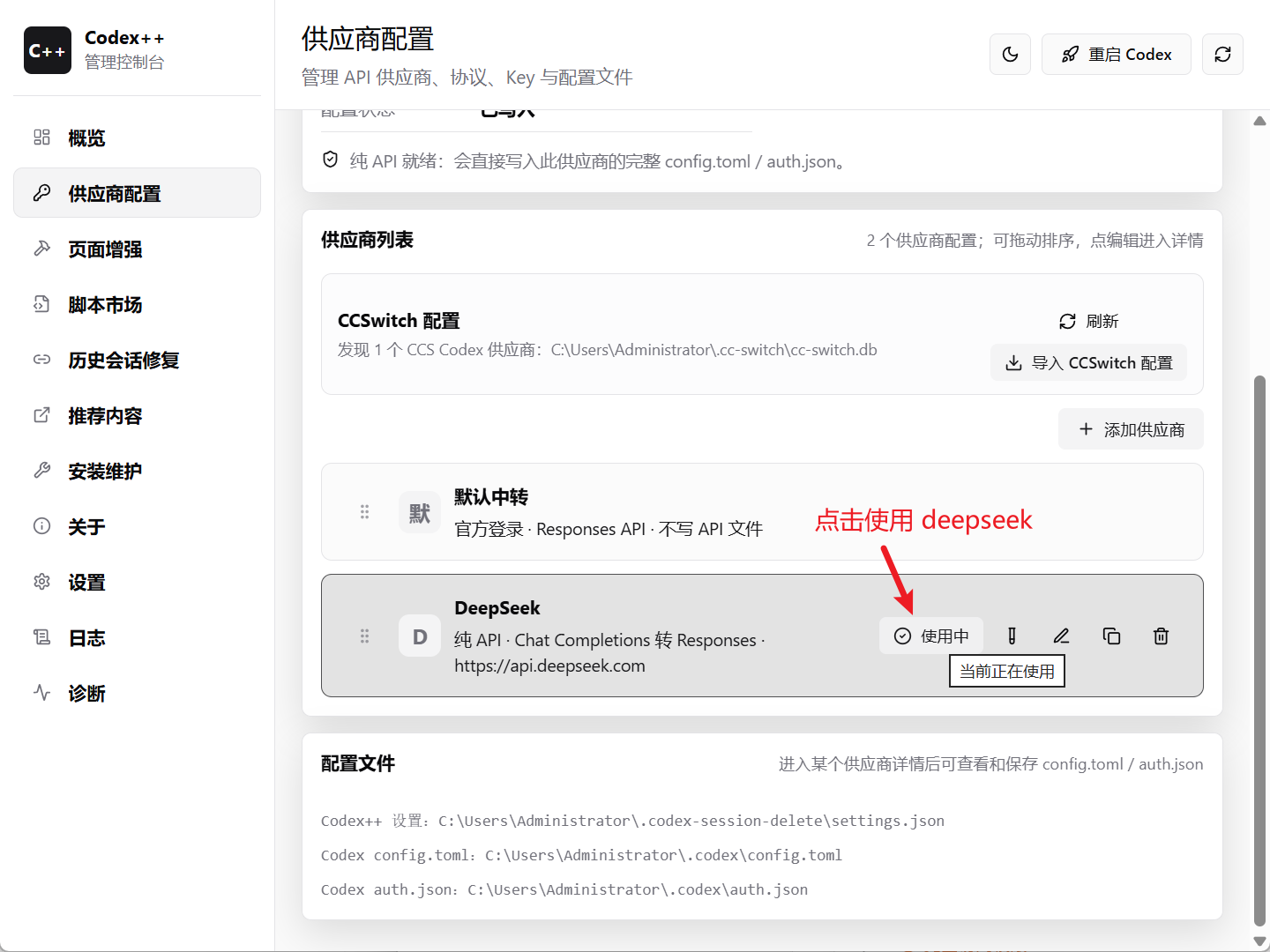The height and width of the screenshot is (952, 1270).
Task: Click the 管理 API 供应商 subtitle text
Action: pos(467,78)
